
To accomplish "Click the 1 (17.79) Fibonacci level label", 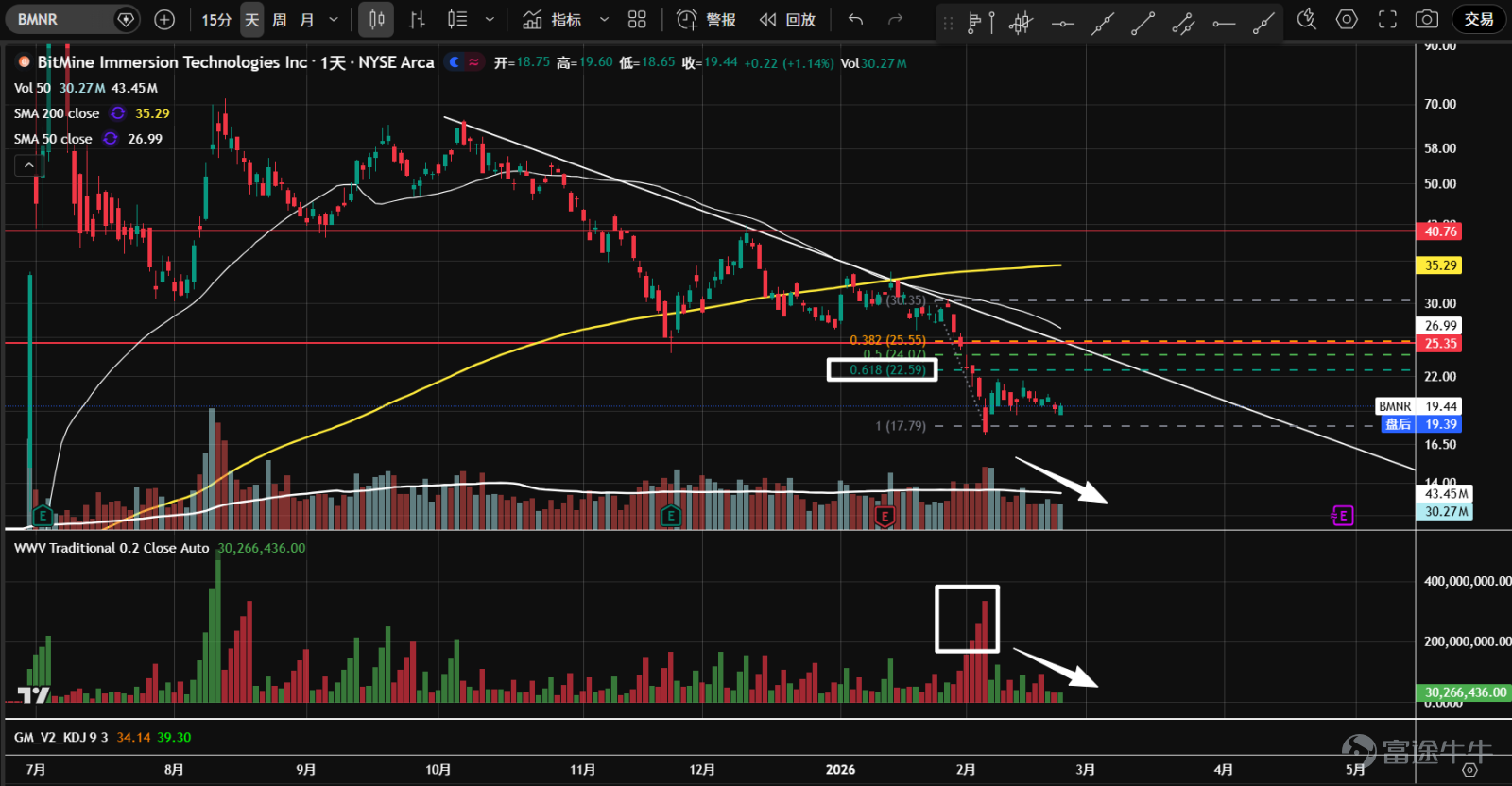I will click(x=901, y=426).
